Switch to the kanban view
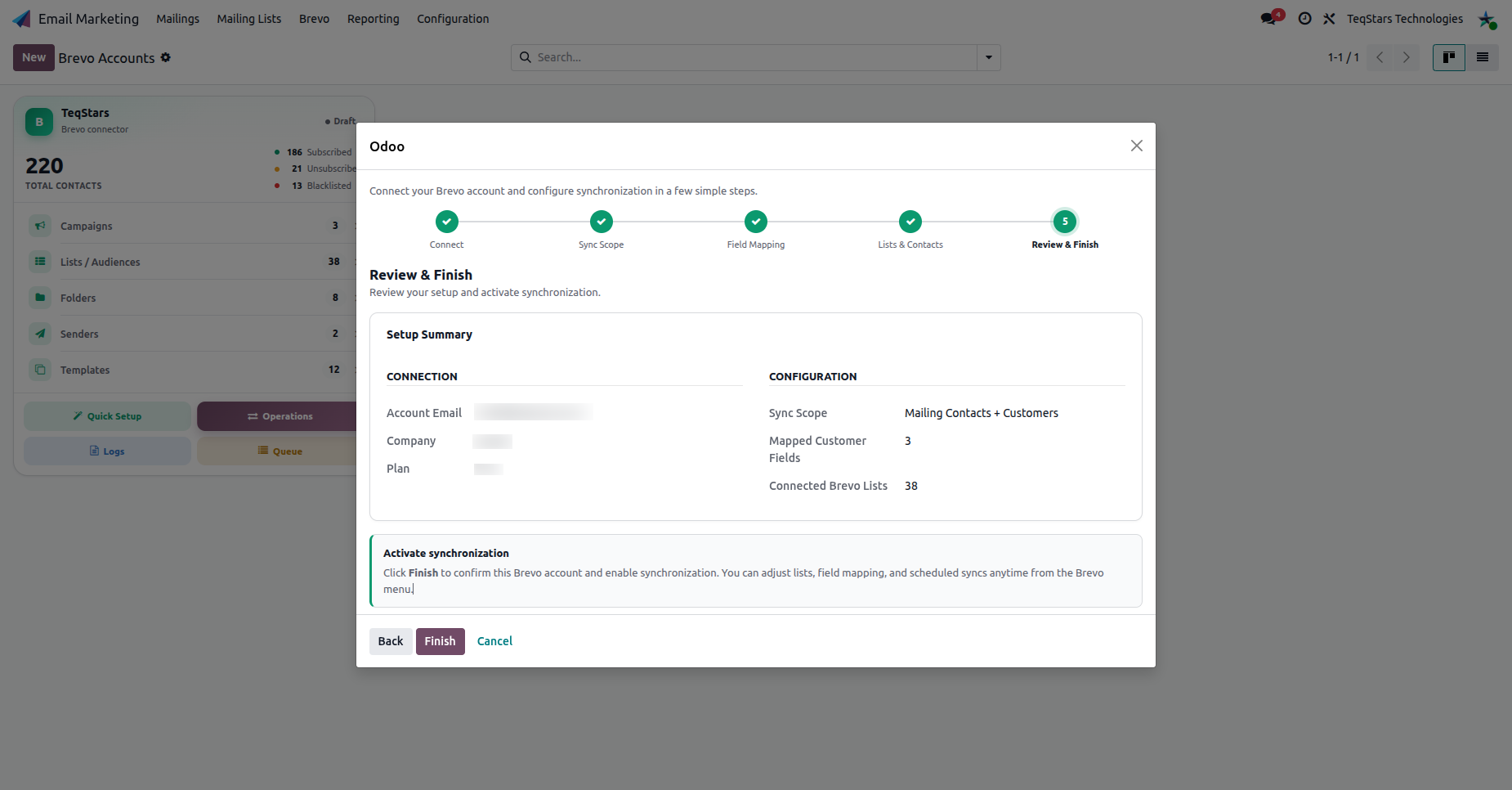This screenshot has height=790, width=1512. click(1449, 57)
